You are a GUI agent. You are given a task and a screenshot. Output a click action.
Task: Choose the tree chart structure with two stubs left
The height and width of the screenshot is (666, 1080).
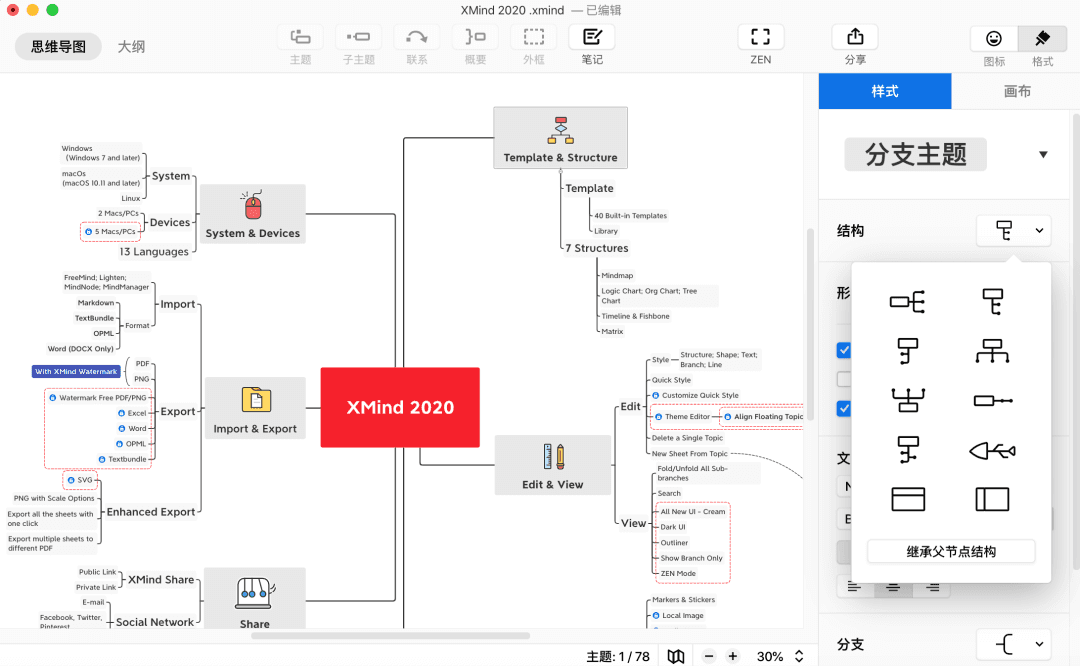[907, 351]
